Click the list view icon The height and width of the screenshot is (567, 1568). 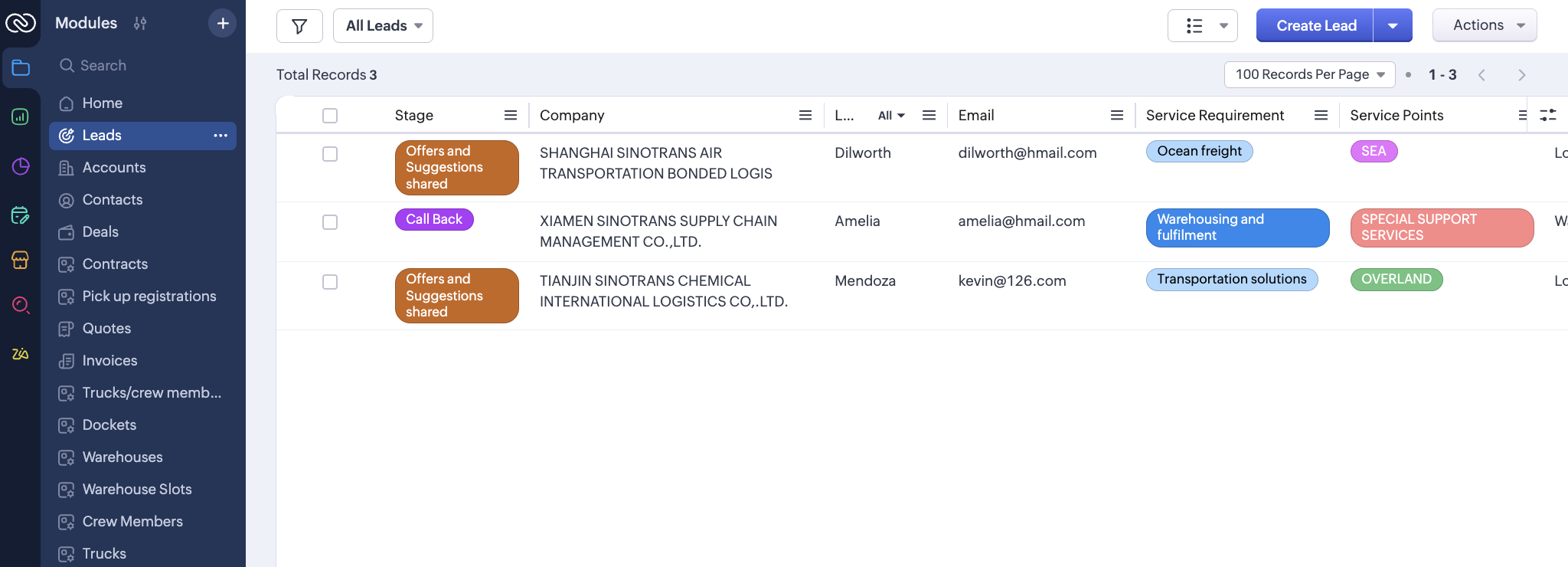coord(1194,26)
